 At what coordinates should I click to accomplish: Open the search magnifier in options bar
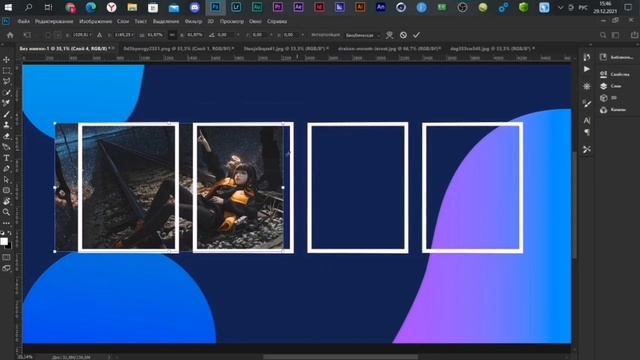(603, 36)
